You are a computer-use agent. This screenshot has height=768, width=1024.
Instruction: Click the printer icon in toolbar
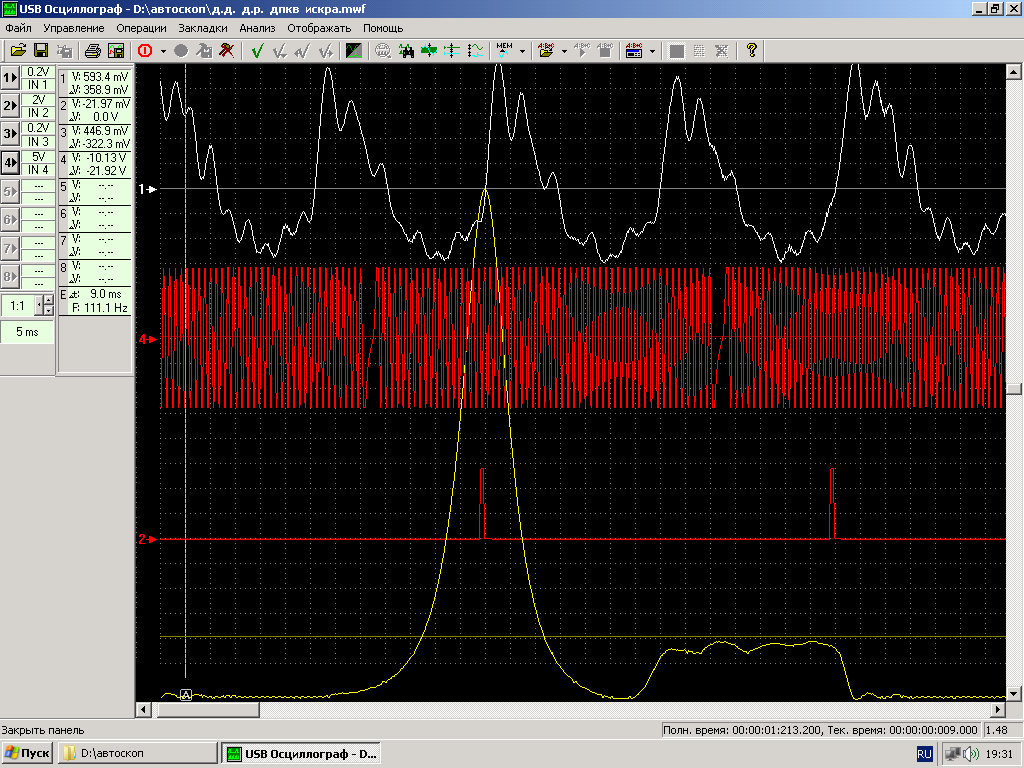click(93, 50)
